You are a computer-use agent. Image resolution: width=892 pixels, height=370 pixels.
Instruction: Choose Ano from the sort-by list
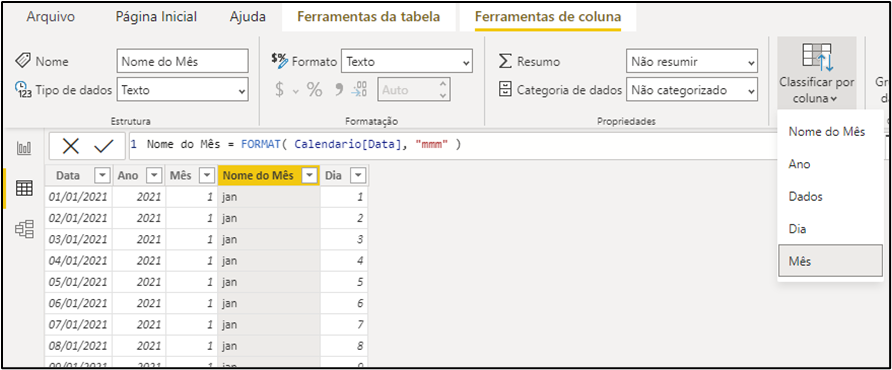pyautogui.click(x=831, y=164)
